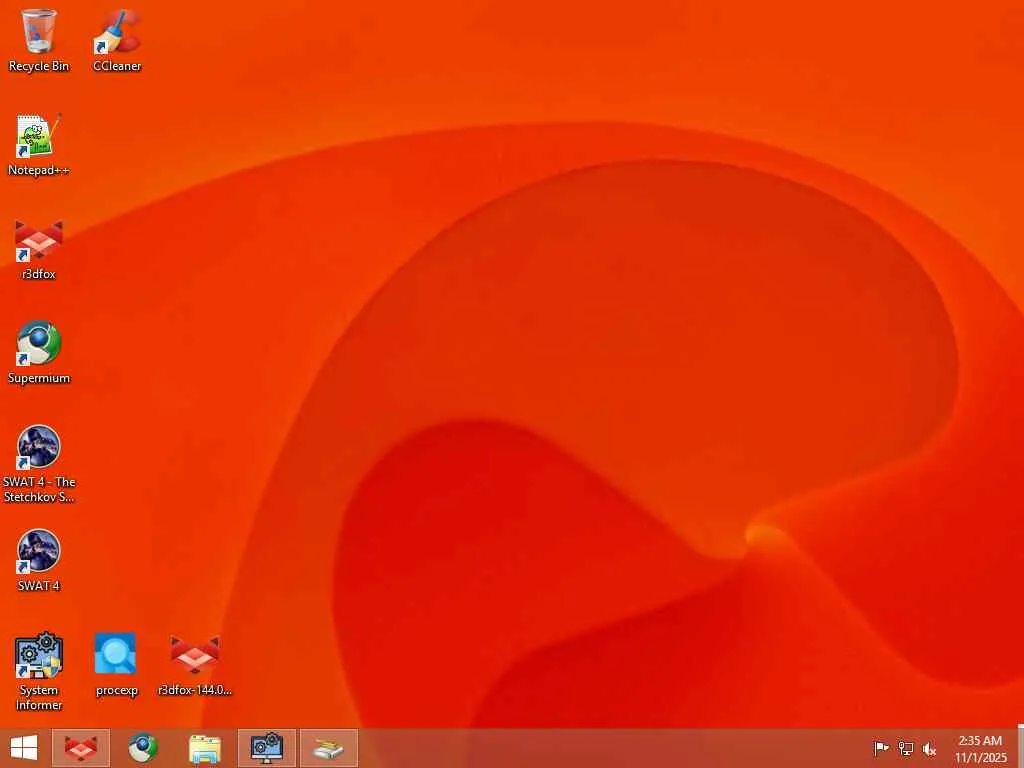This screenshot has width=1024, height=768.
Task: Switch to r3dfox in the taskbar
Action: click(x=81, y=748)
